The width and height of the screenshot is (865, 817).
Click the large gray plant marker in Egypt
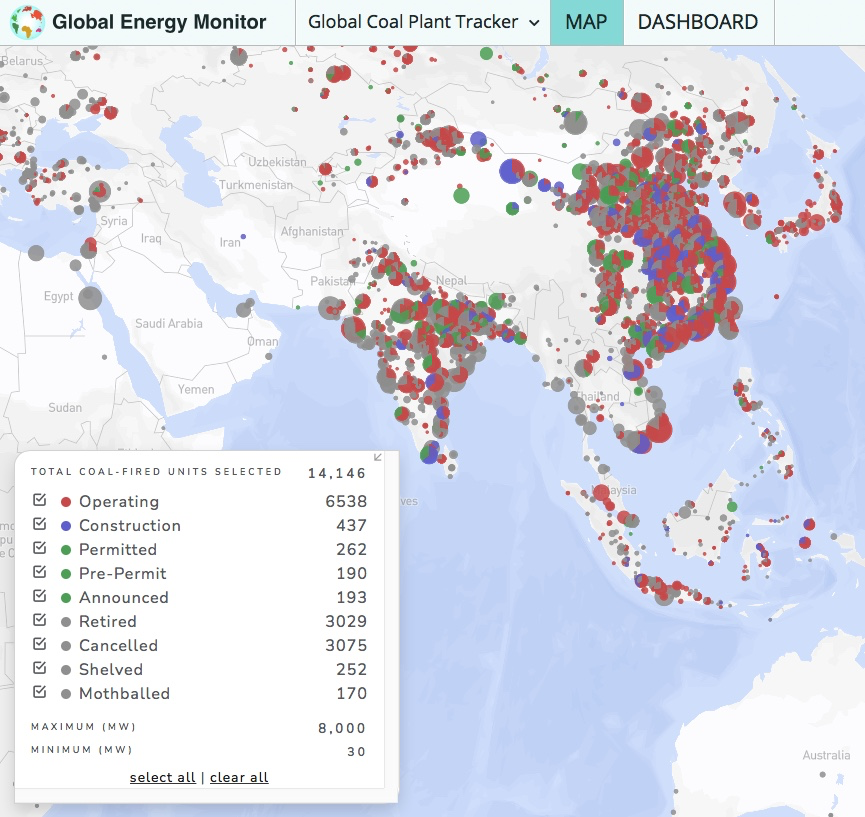pyautogui.click(x=90, y=298)
